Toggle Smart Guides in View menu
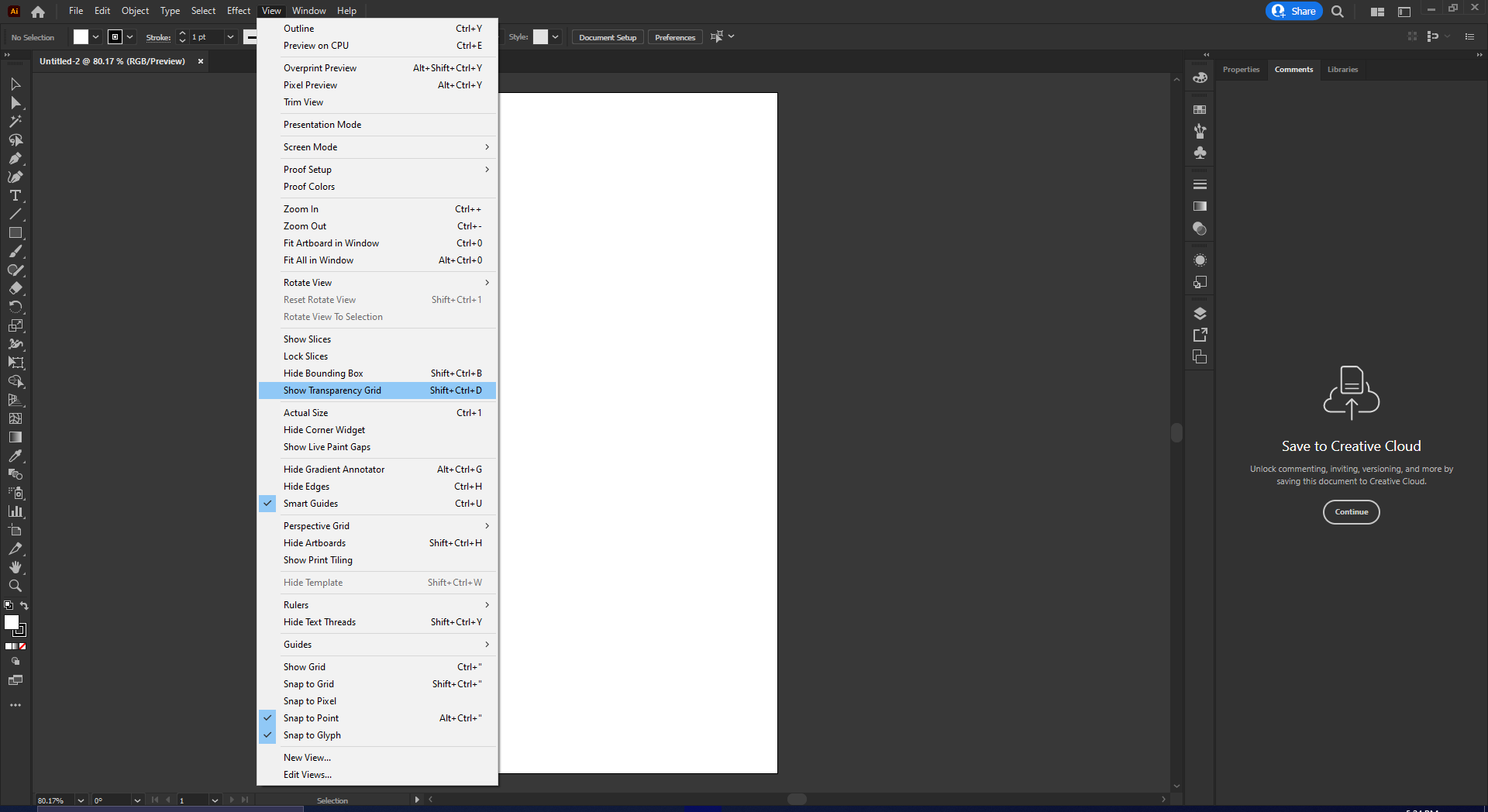This screenshot has height=812, width=1488. click(x=377, y=504)
